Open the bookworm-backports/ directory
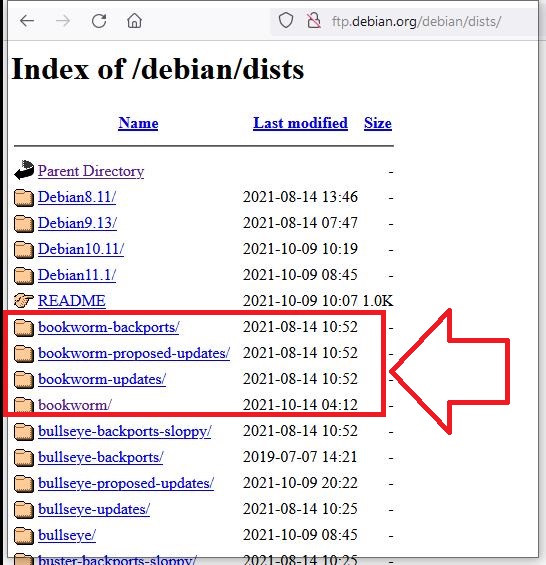The image size is (546, 565). 108,327
